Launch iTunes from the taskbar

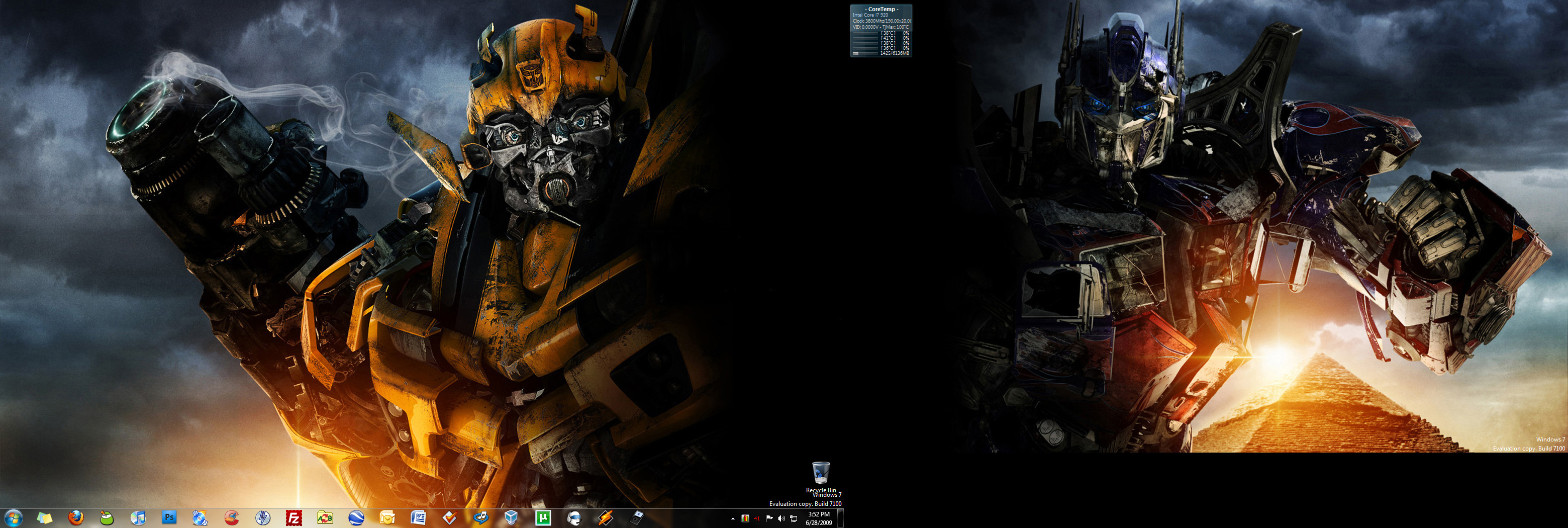click(138, 518)
